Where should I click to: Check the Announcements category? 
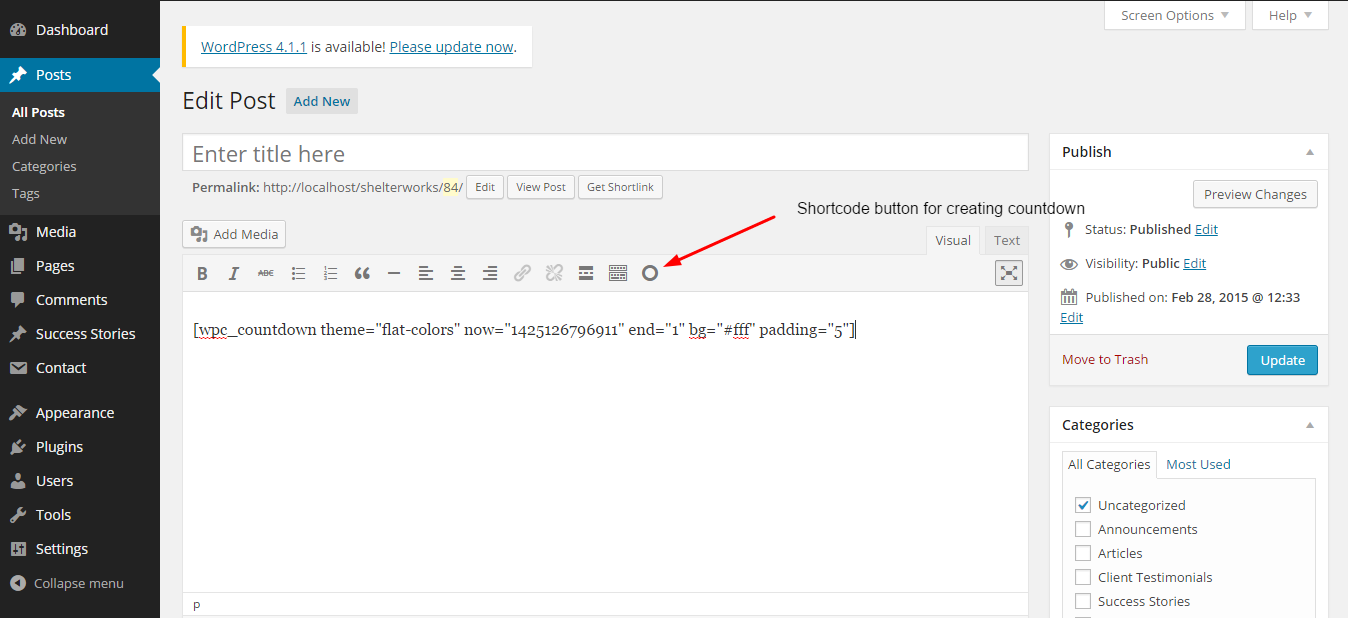tap(1083, 529)
